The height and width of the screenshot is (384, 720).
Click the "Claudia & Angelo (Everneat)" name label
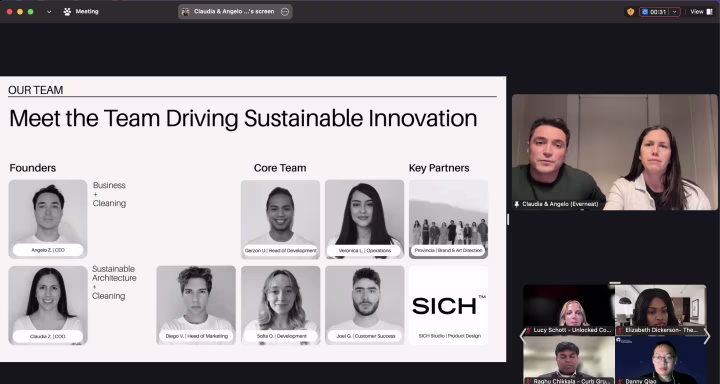[560, 204]
